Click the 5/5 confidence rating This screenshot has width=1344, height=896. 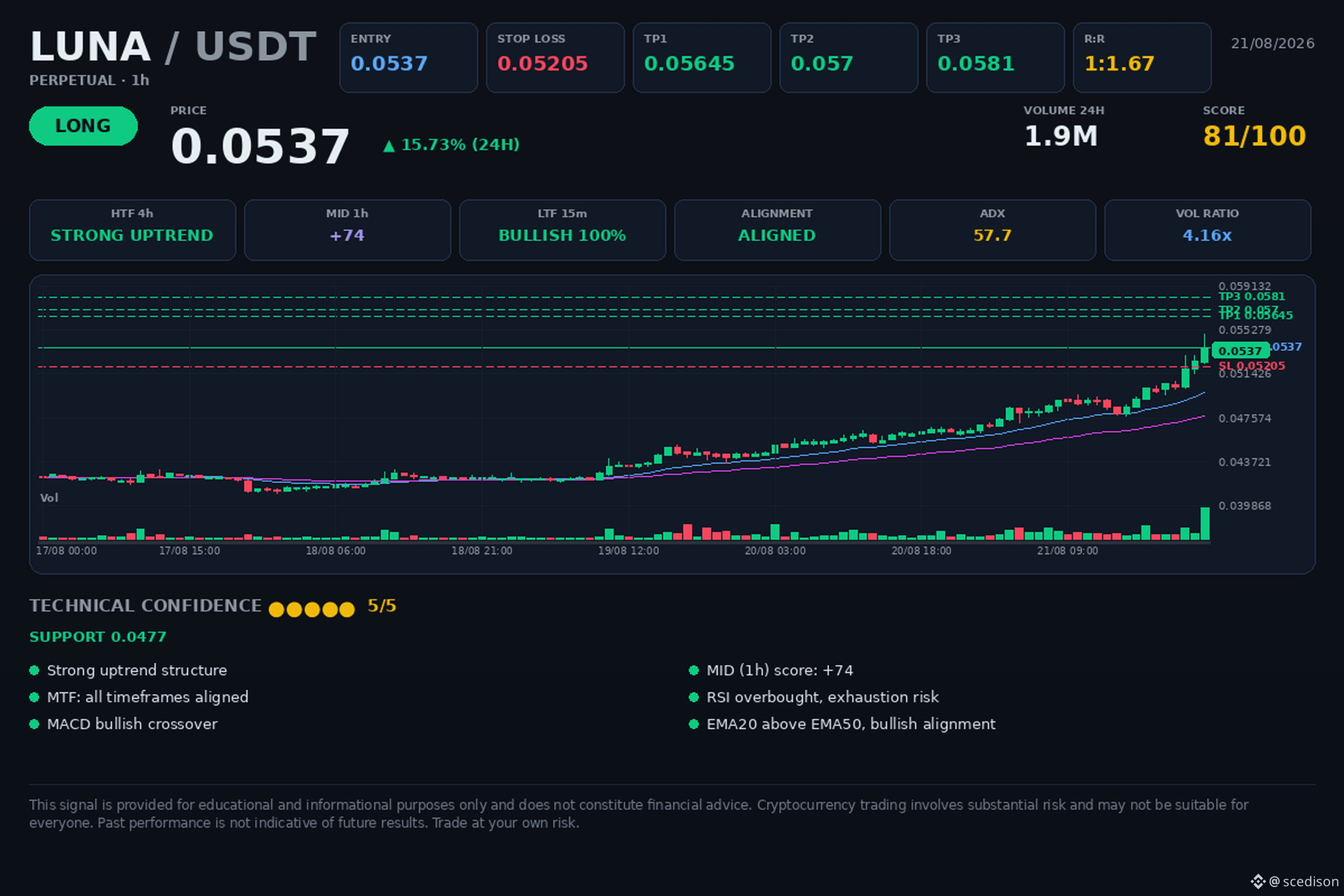(x=382, y=606)
